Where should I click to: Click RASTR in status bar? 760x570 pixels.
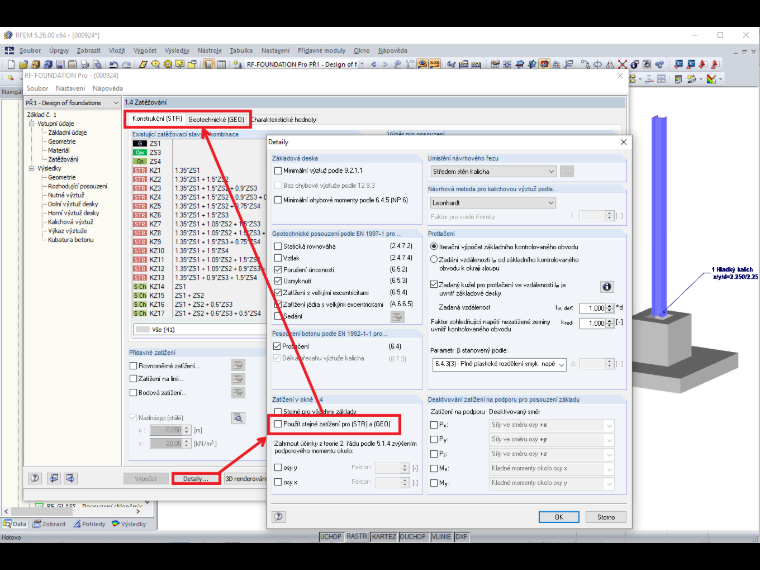(357, 537)
